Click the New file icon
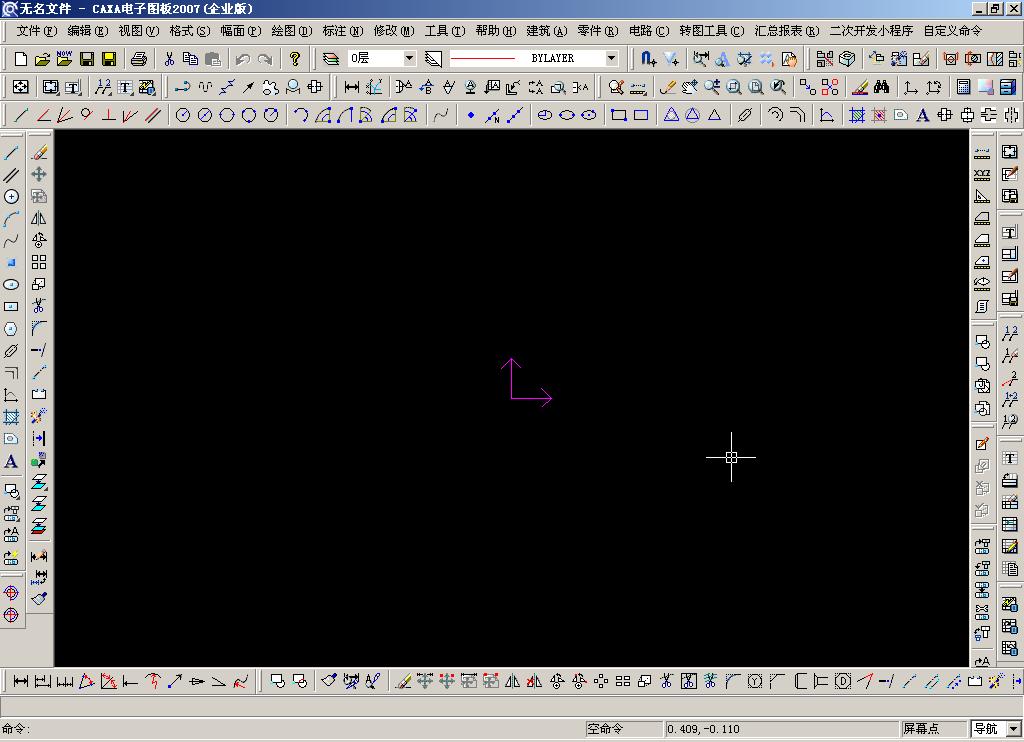 coord(20,59)
